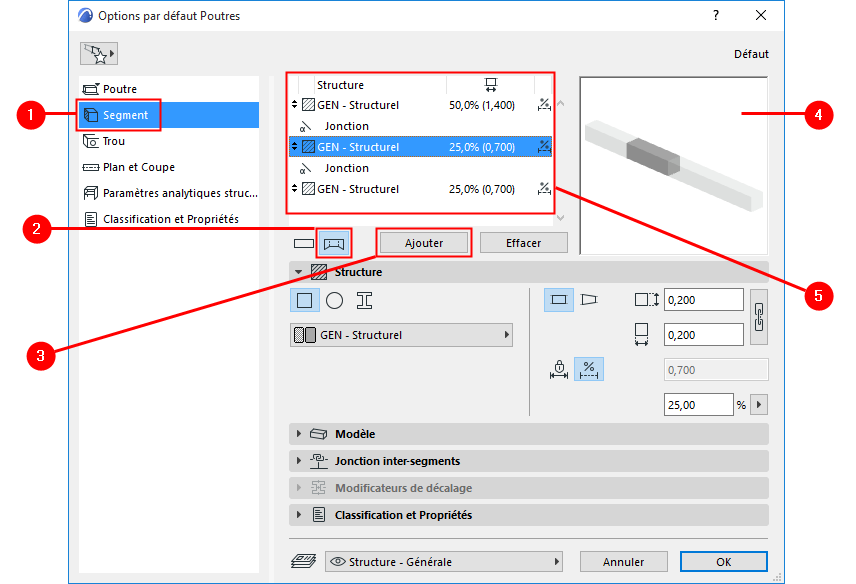The width and height of the screenshot is (856, 584).
Task: Open percentage field arrow popup
Action: [759, 404]
